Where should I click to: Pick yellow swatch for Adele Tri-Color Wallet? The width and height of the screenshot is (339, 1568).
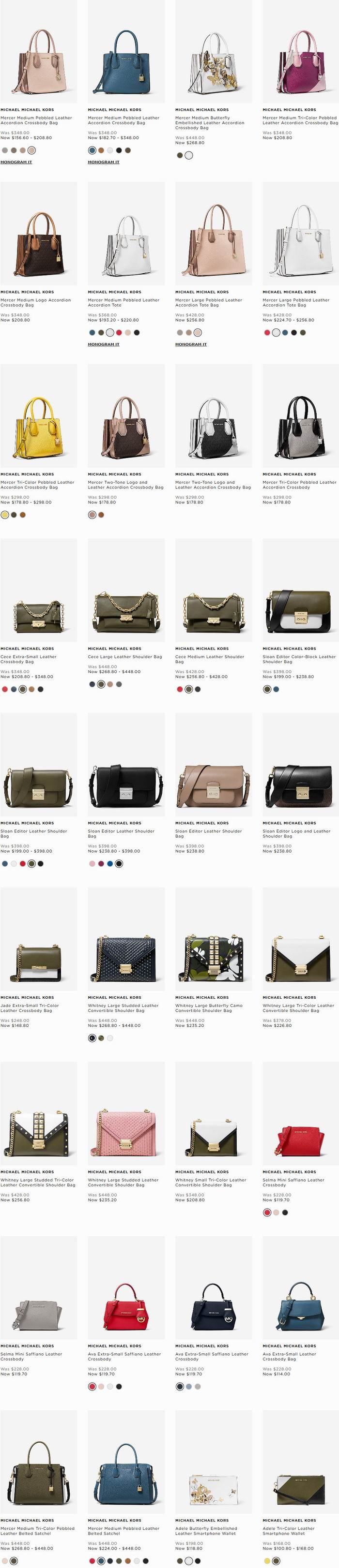(x=267, y=1561)
